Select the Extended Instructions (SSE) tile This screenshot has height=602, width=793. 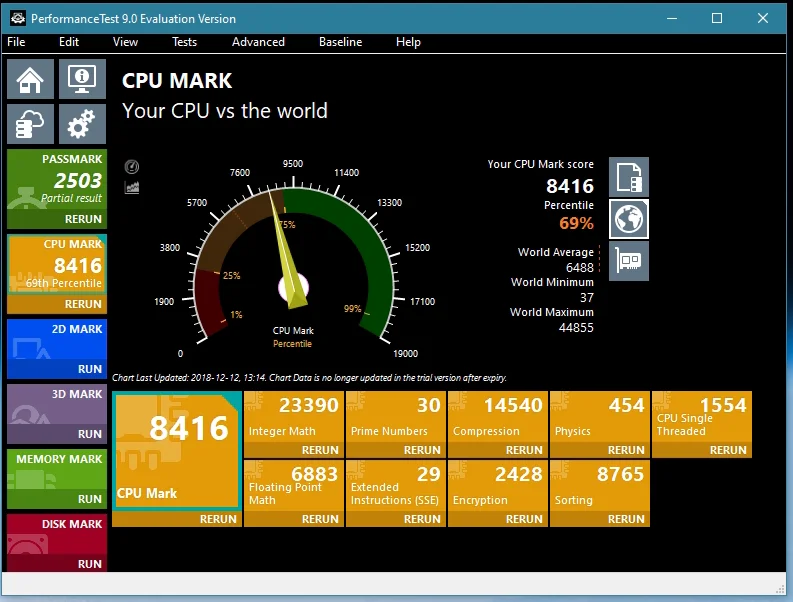396,485
